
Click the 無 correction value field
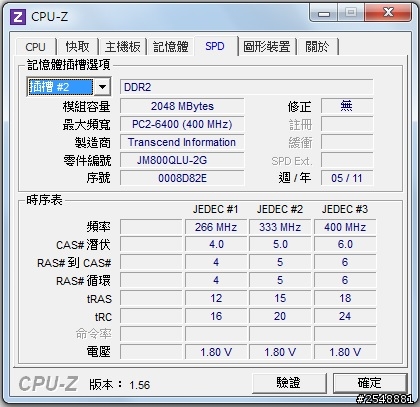(x=347, y=106)
